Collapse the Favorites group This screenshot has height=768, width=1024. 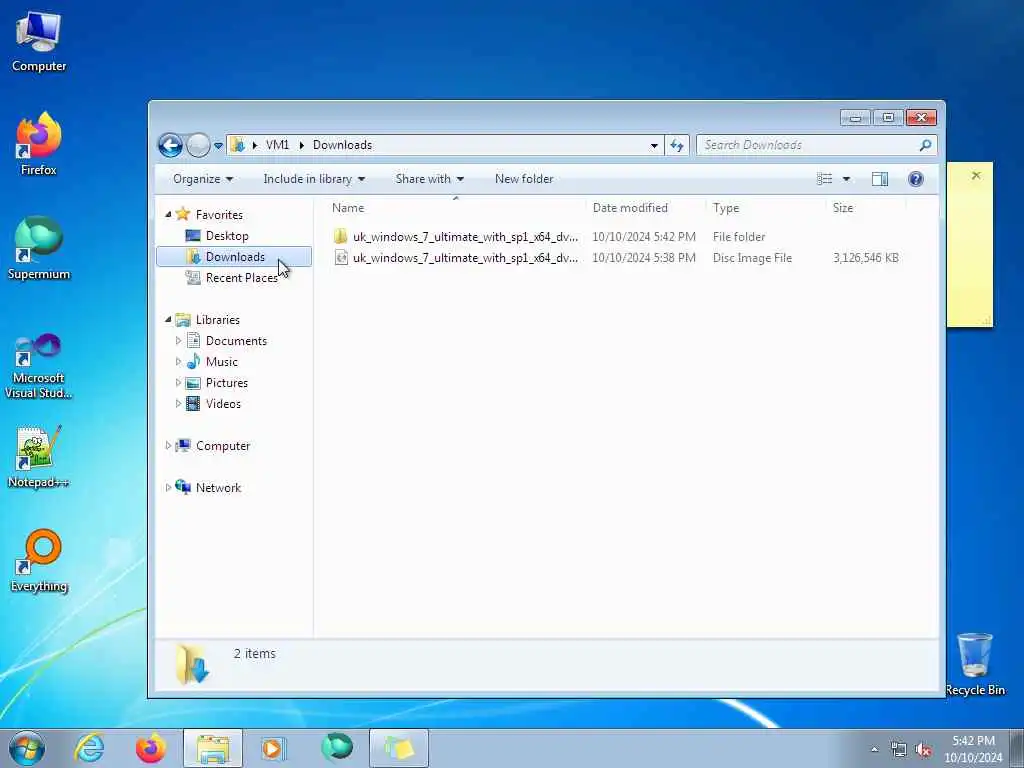[168, 214]
